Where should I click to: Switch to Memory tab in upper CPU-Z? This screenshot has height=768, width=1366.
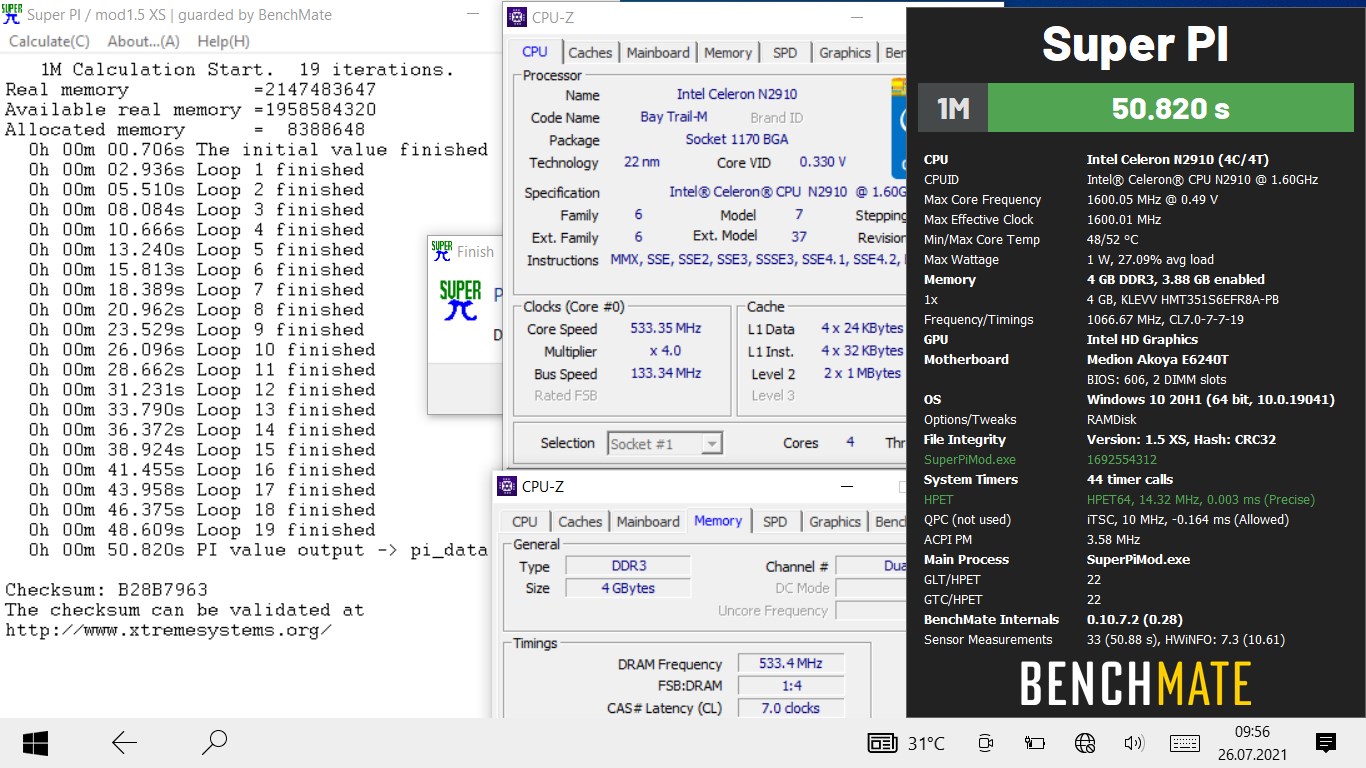coord(727,53)
